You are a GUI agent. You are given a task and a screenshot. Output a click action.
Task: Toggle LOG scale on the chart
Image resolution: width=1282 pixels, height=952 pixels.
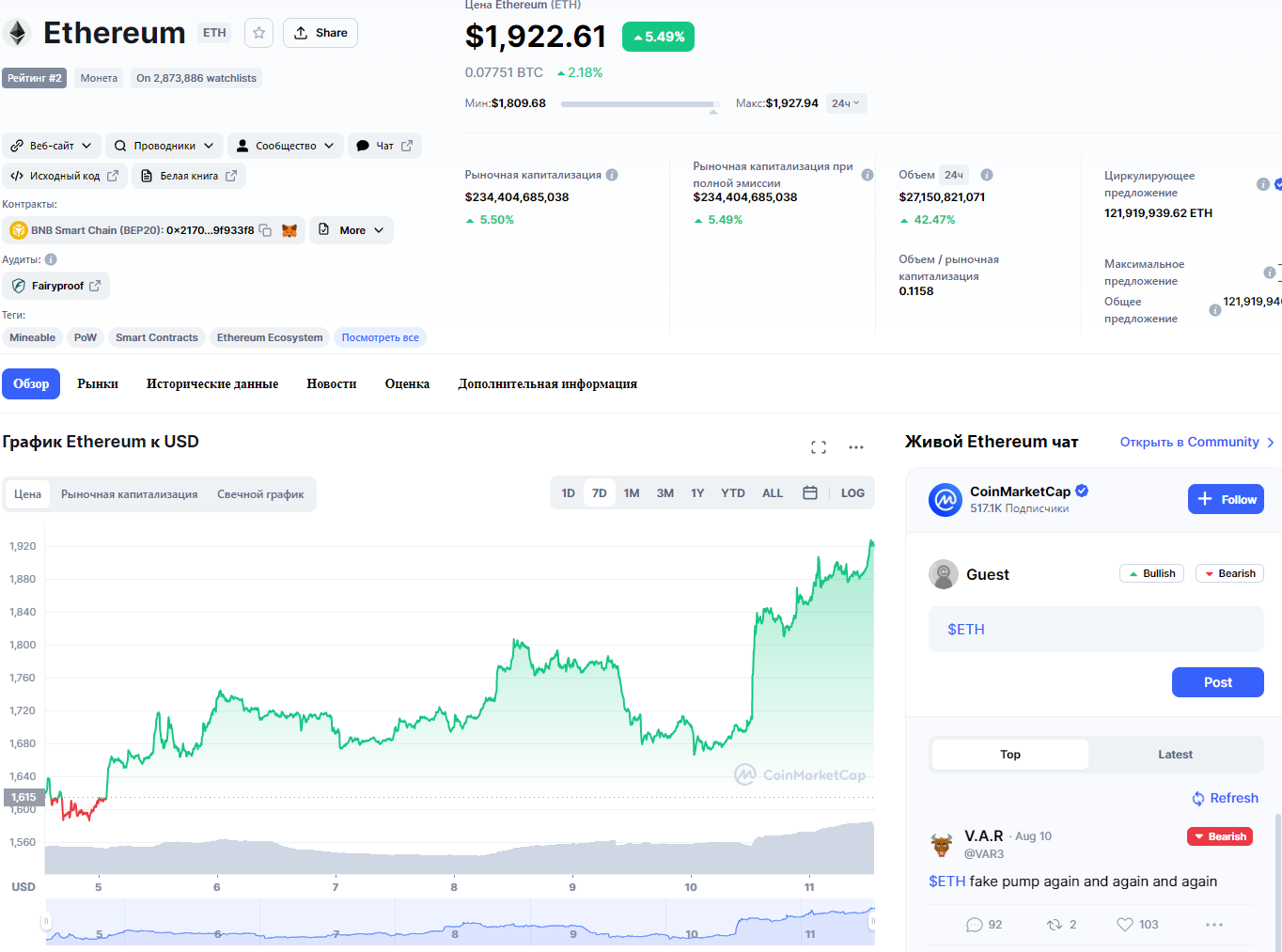852,493
